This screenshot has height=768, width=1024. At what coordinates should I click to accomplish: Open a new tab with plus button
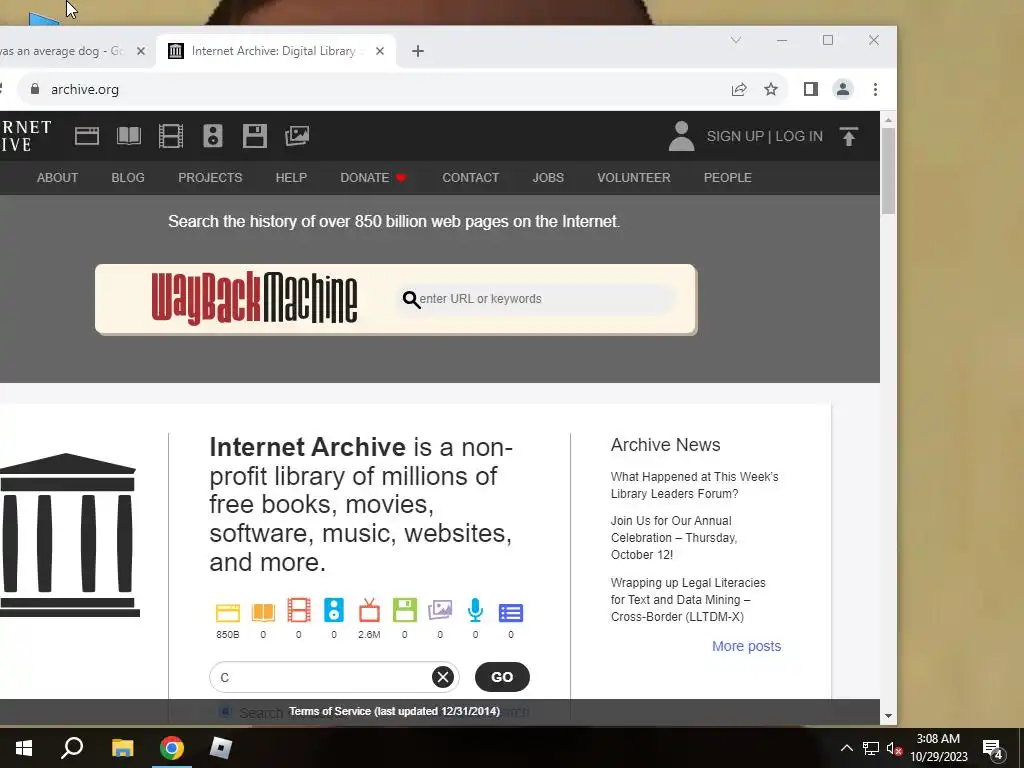point(418,51)
